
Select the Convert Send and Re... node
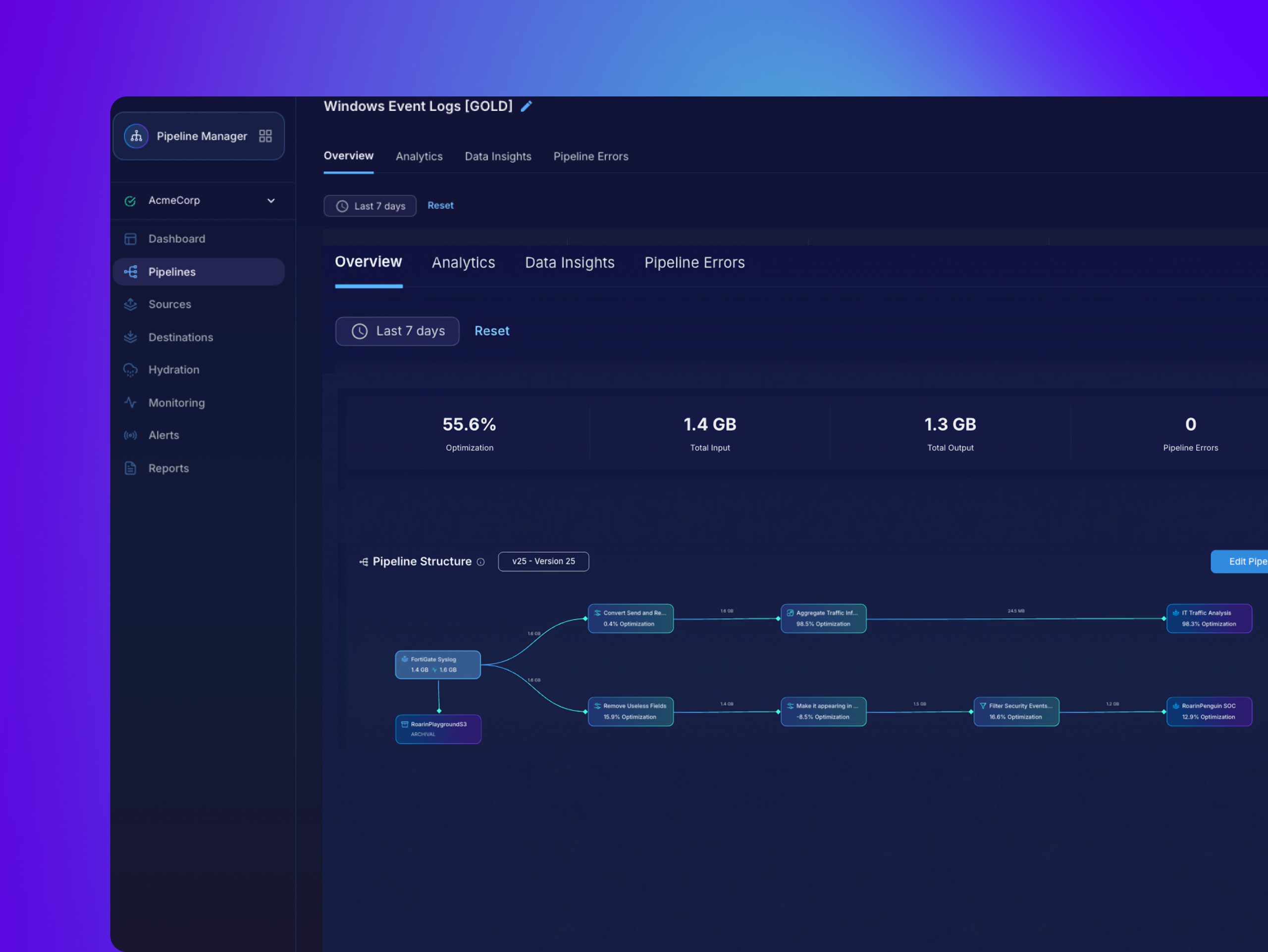point(631,619)
